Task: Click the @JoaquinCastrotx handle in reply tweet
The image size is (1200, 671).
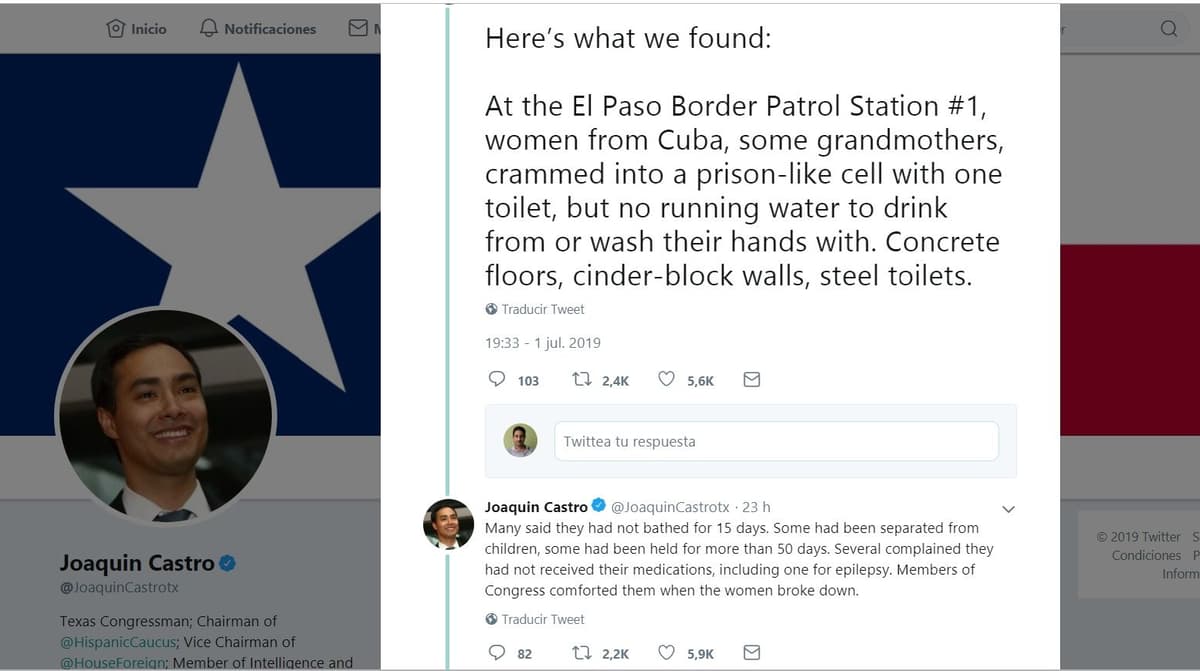Action: (670, 507)
